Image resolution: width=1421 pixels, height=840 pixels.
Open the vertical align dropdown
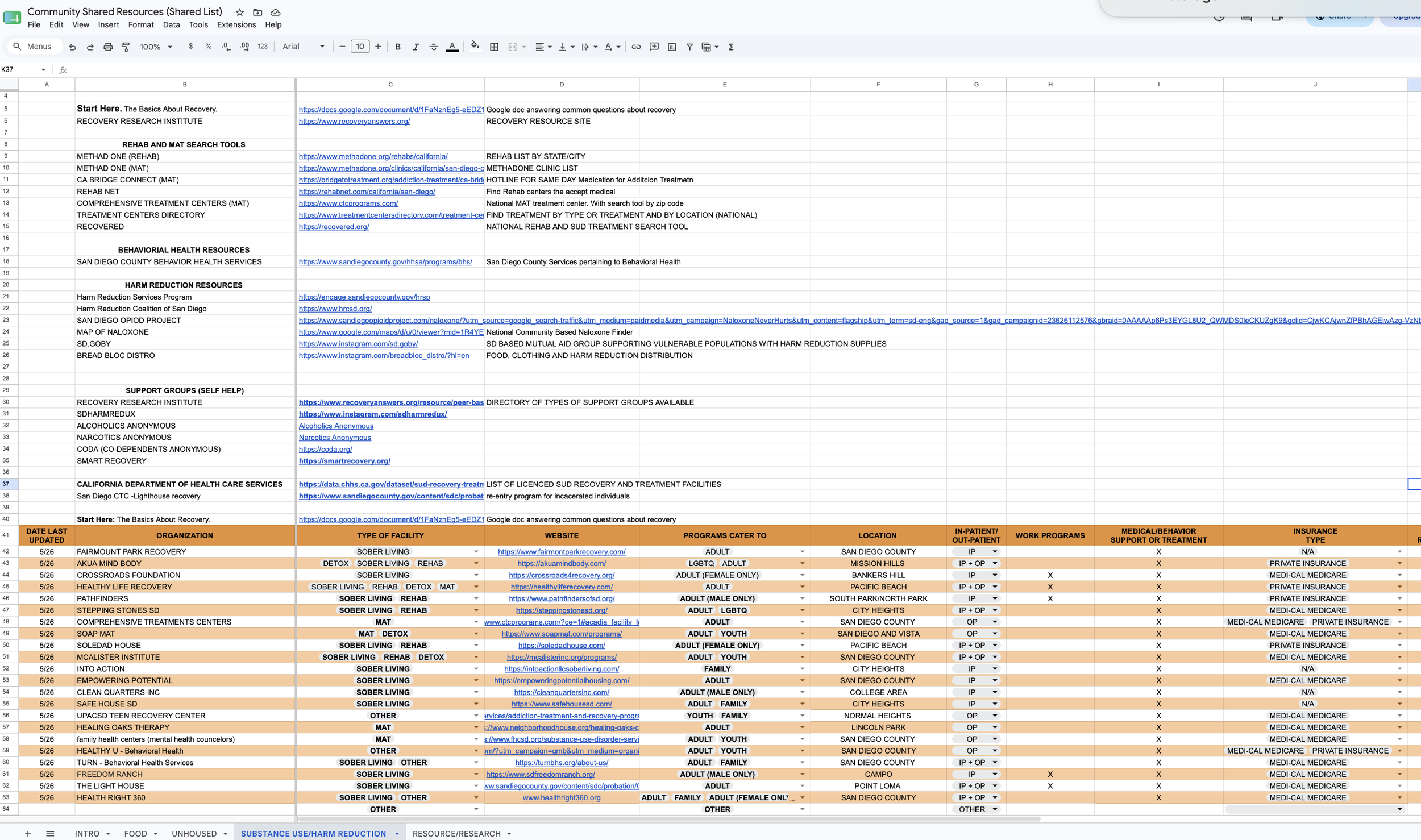[x=566, y=47]
